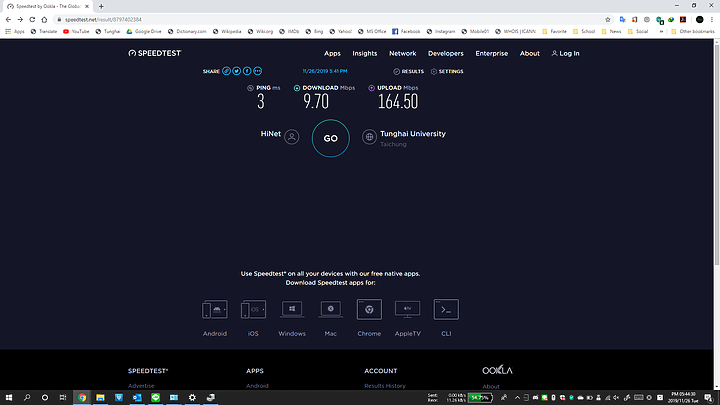
Task: Change server Tunghai University
Action: coord(413,134)
